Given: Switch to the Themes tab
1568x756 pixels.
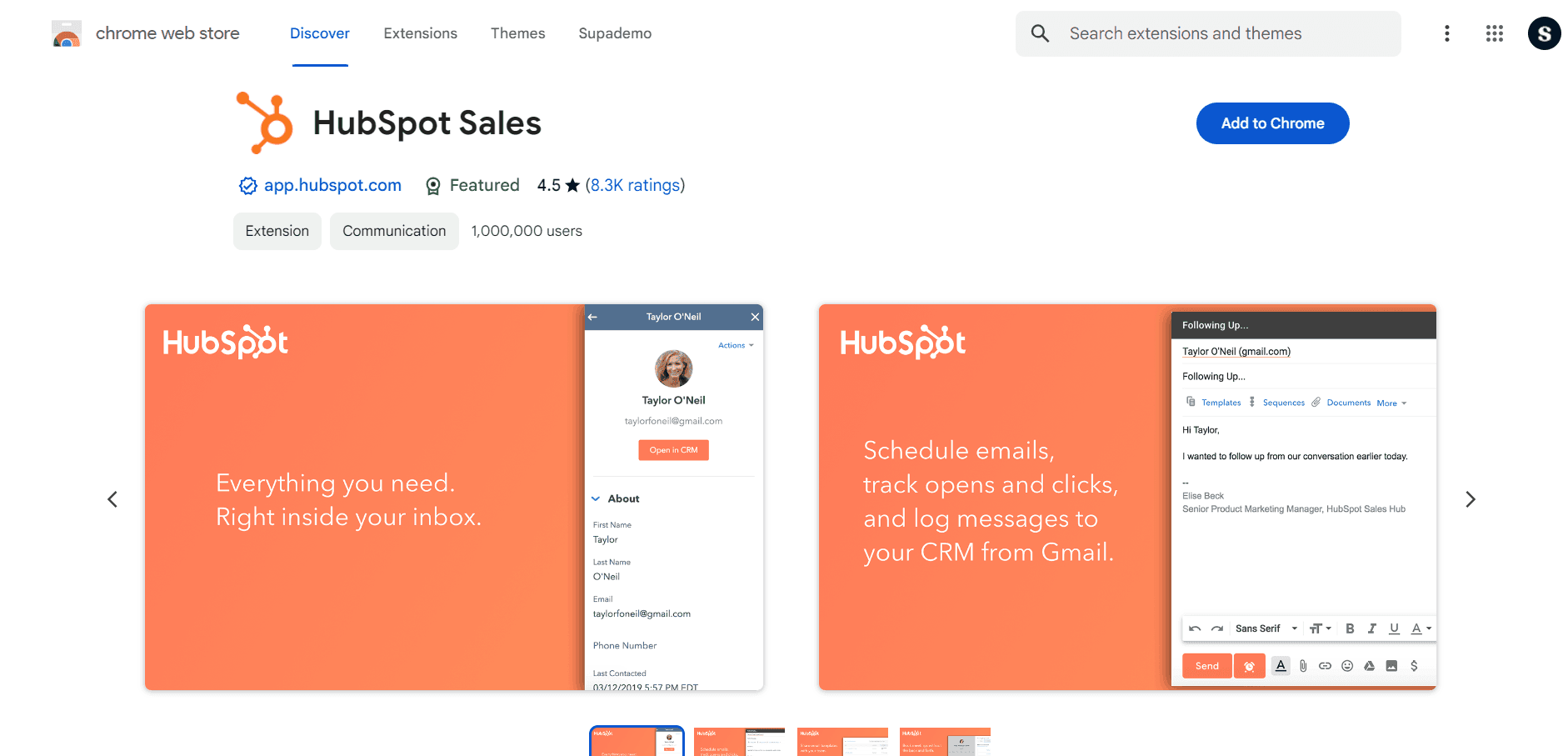Looking at the screenshot, I should pyautogui.click(x=517, y=33).
